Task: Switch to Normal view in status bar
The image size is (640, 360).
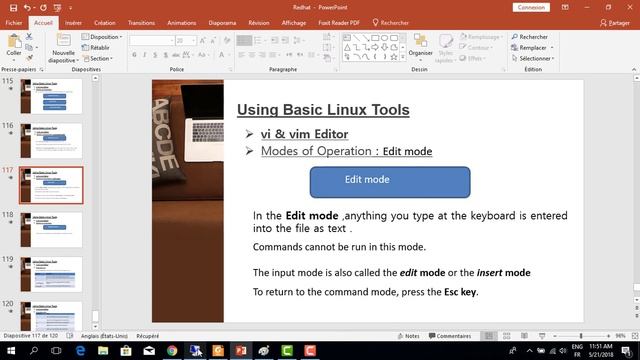Action: 489,336
